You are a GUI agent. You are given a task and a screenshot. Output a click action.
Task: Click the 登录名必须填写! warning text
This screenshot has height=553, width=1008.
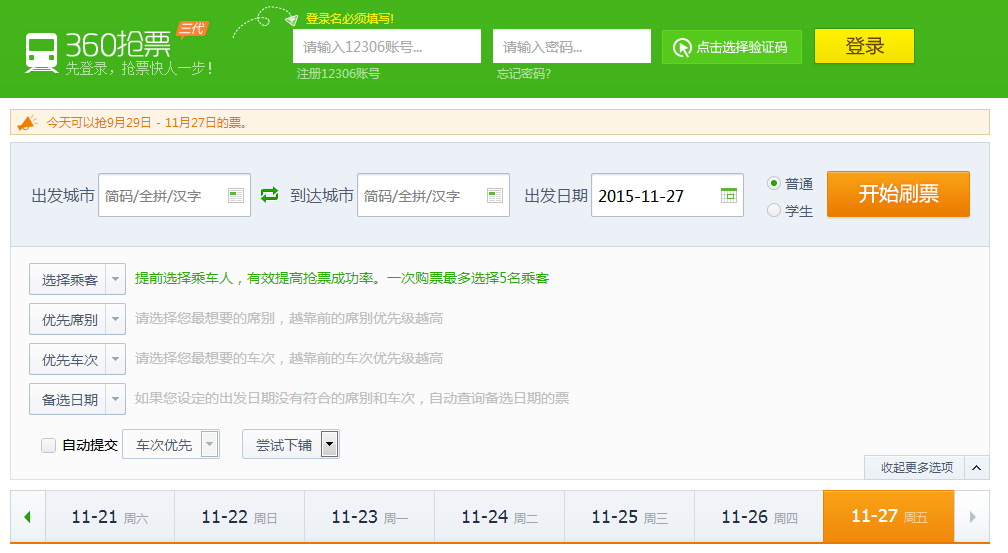point(350,19)
